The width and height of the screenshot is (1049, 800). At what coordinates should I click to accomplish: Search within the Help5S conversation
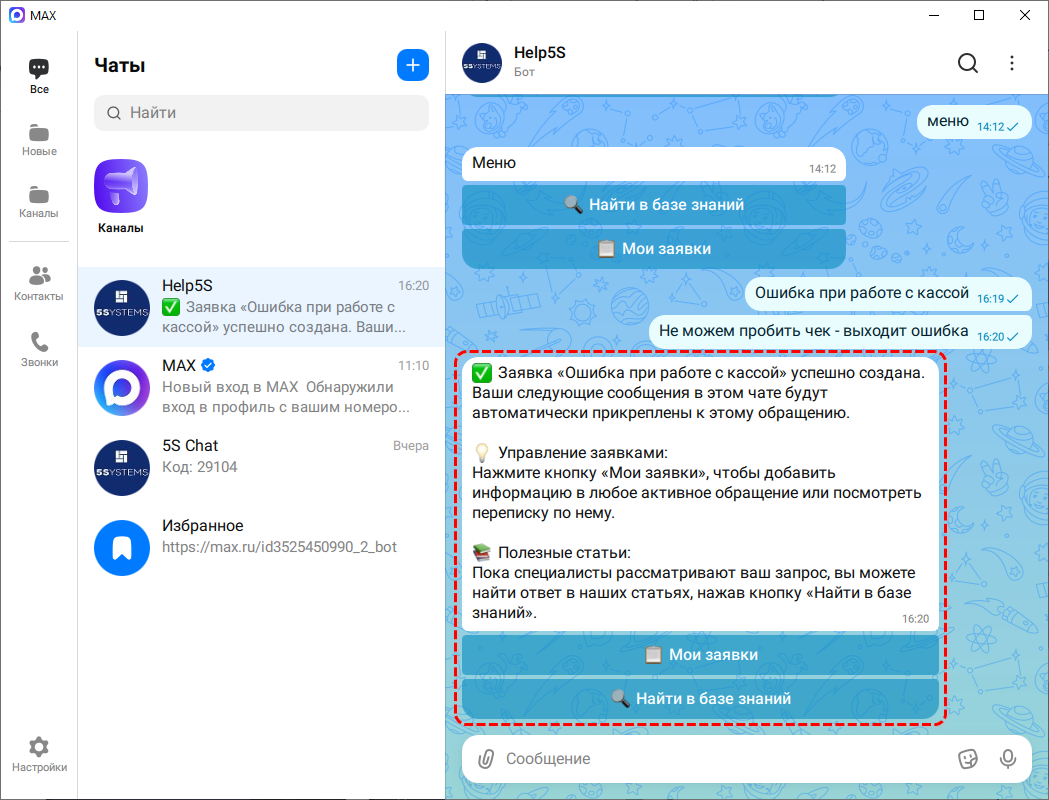pos(967,63)
